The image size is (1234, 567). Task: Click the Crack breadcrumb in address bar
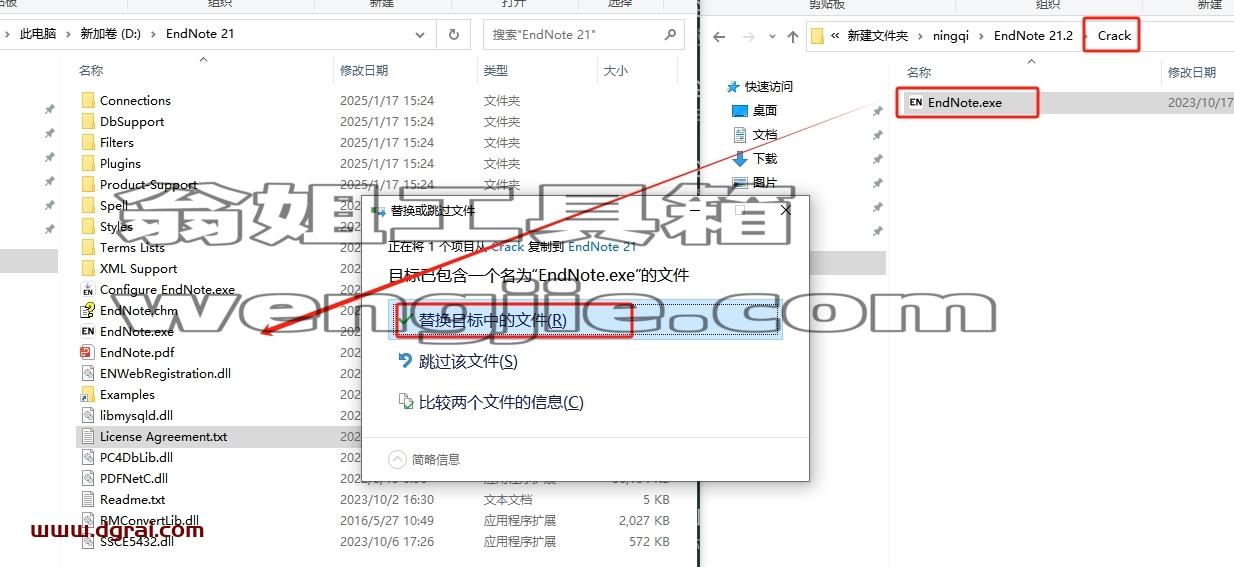pyautogui.click(x=1114, y=35)
